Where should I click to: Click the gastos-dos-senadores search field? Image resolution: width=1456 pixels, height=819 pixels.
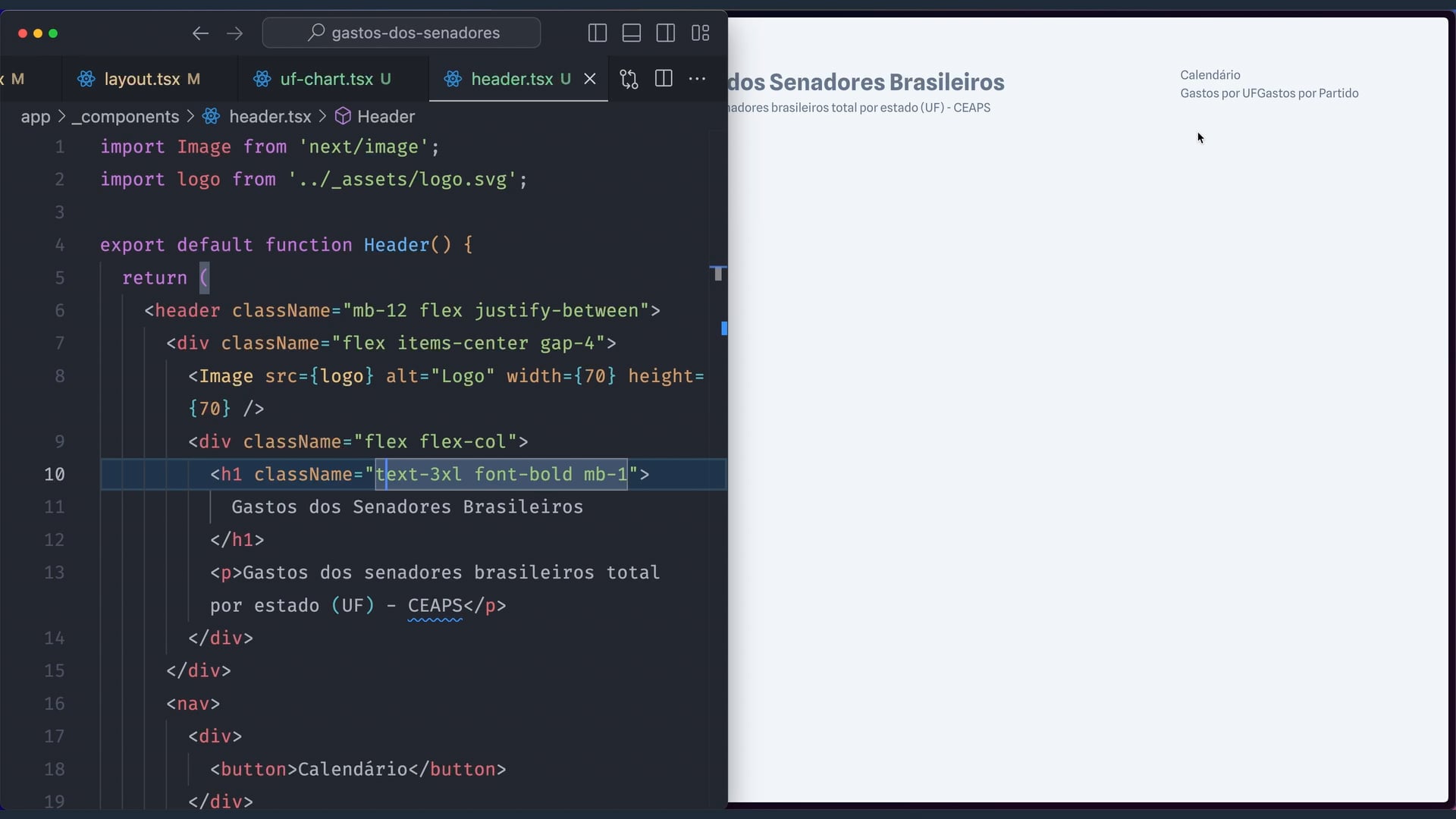coord(402,33)
